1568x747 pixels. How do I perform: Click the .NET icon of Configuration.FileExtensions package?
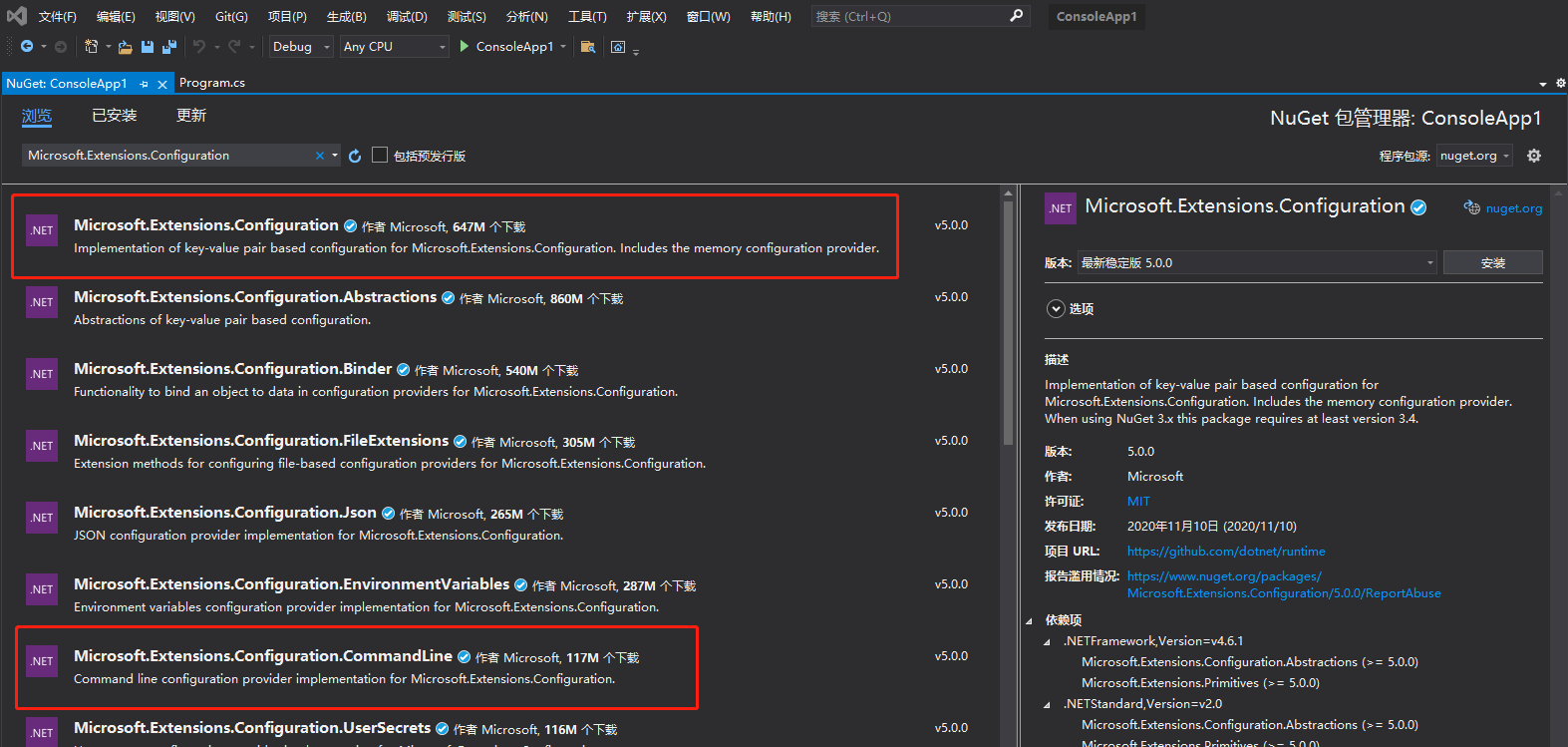[42, 446]
